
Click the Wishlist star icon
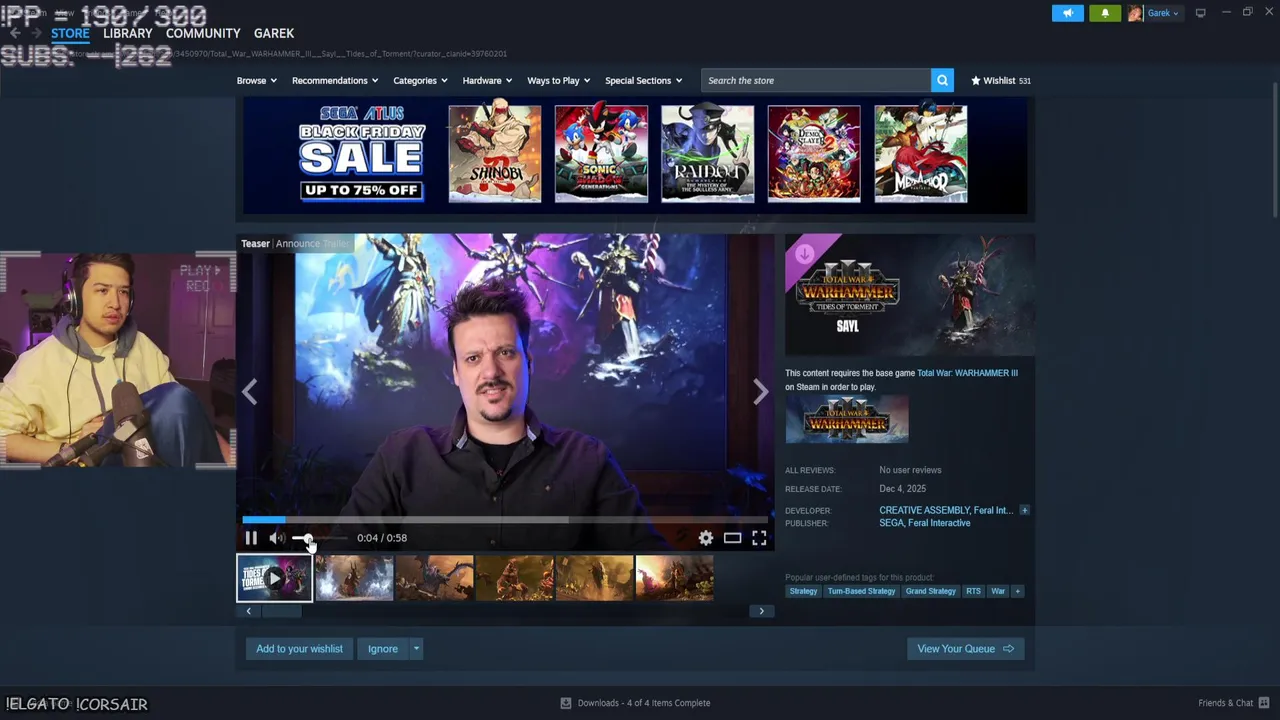pos(976,80)
